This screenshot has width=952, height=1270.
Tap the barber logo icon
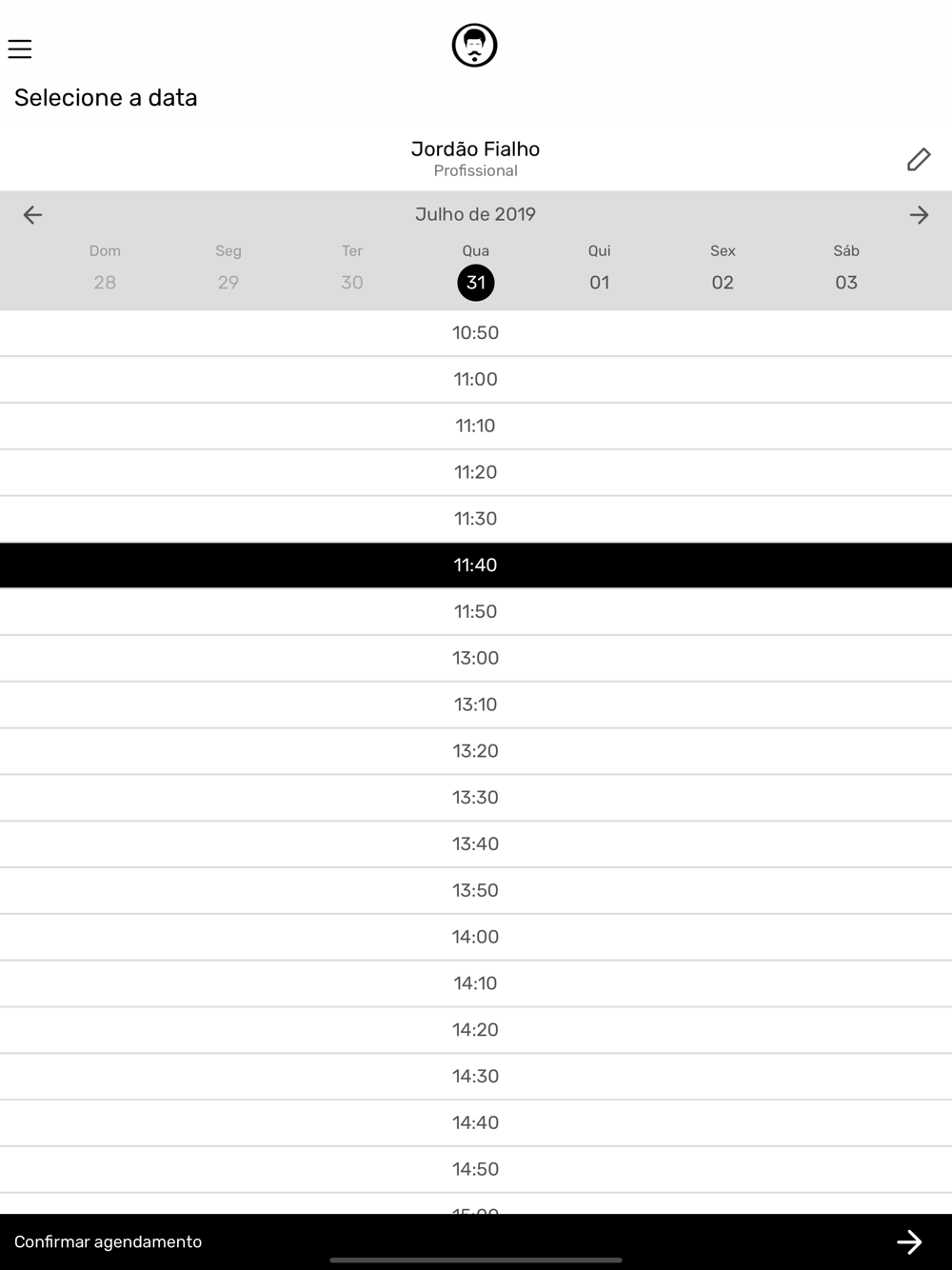[x=475, y=45]
